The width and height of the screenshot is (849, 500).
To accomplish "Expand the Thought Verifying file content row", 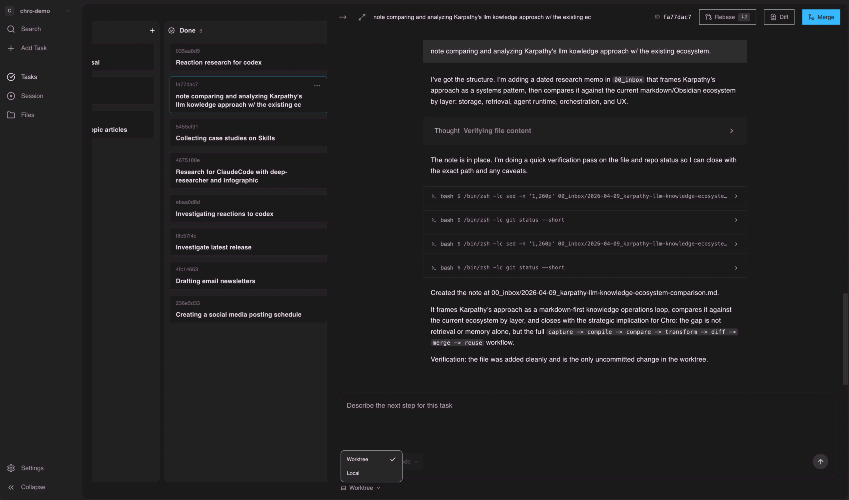I will (x=585, y=131).
